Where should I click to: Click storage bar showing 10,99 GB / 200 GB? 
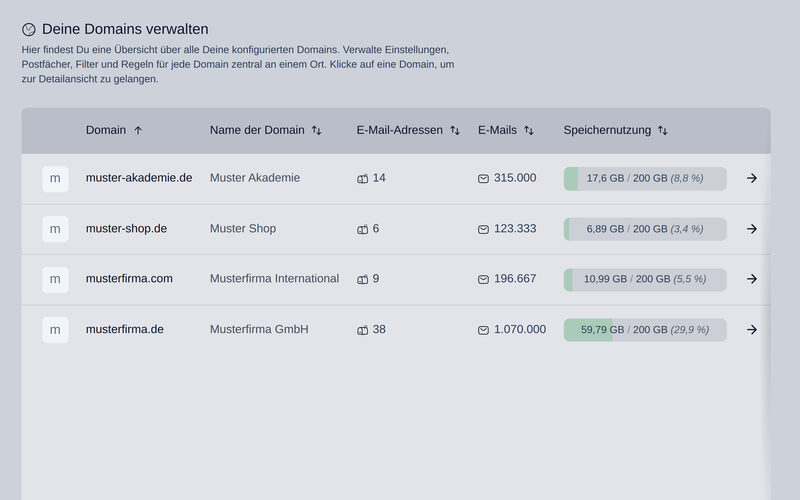click(x=645, y=280)
